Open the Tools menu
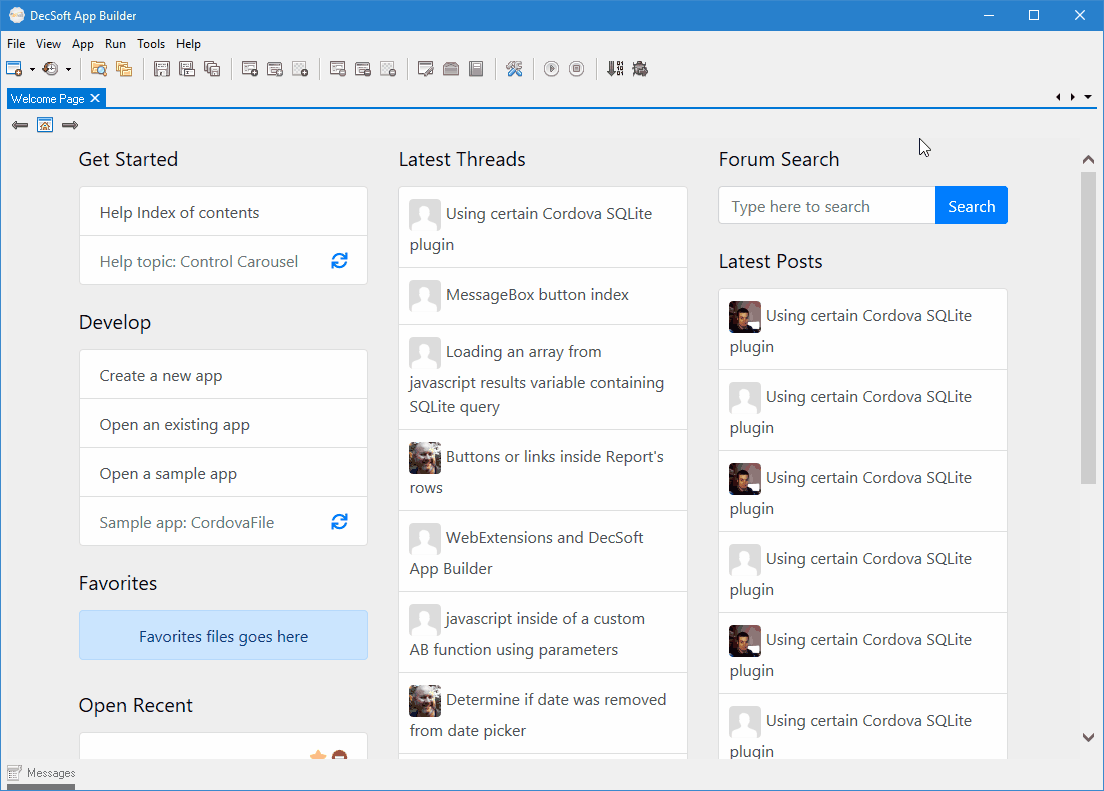This screenshot has width=1104, height=791. (x=151, y=44)
